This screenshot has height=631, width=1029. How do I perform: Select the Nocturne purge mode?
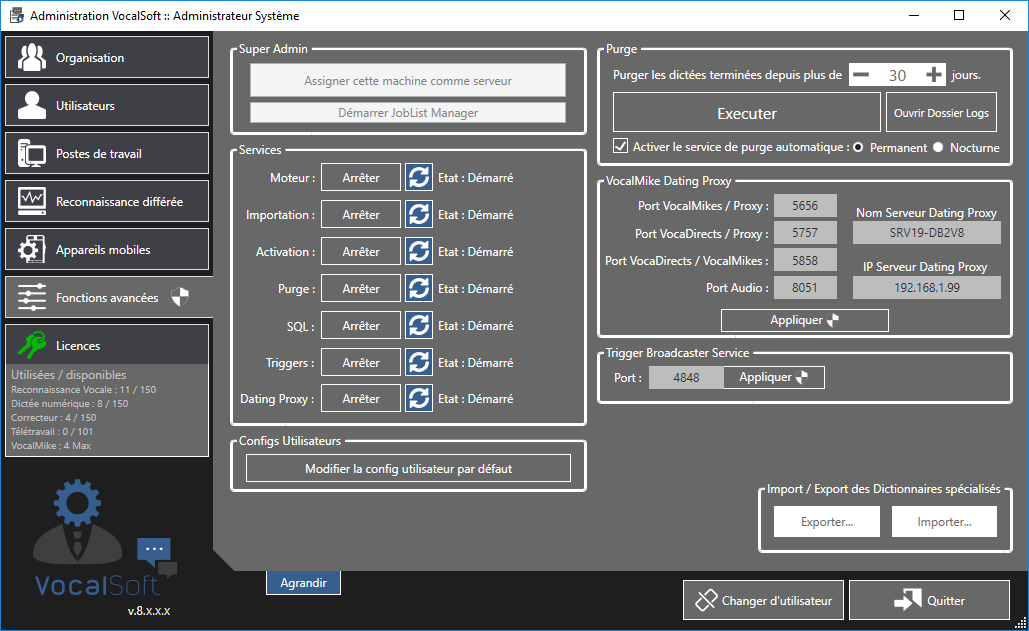pyautogui.click(x=938, y=148)
